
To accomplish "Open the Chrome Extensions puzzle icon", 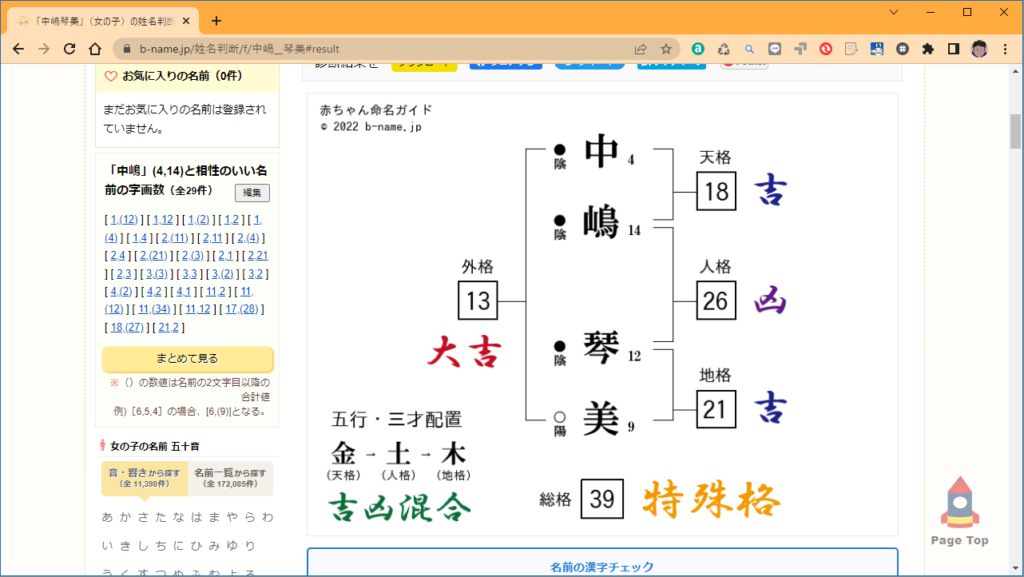I will pyautogui.click(x=927, y=47).
